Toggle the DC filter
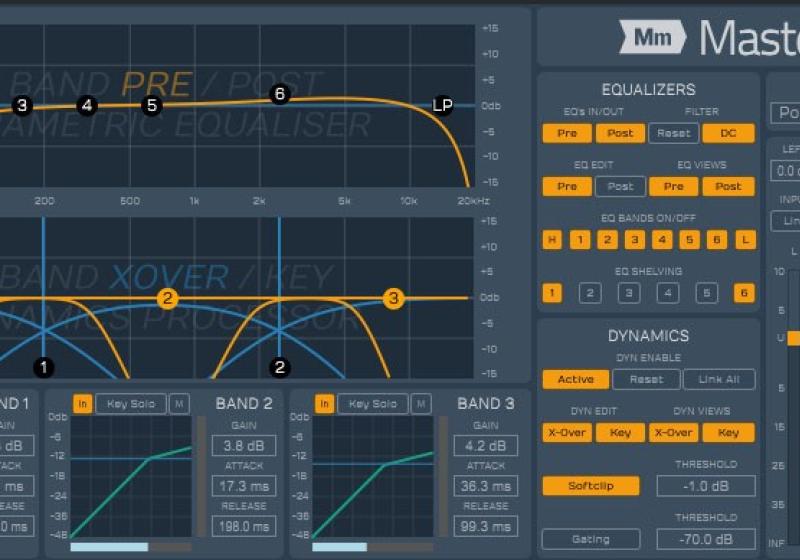This screenshot has height=560, width=800. (728, 134)
